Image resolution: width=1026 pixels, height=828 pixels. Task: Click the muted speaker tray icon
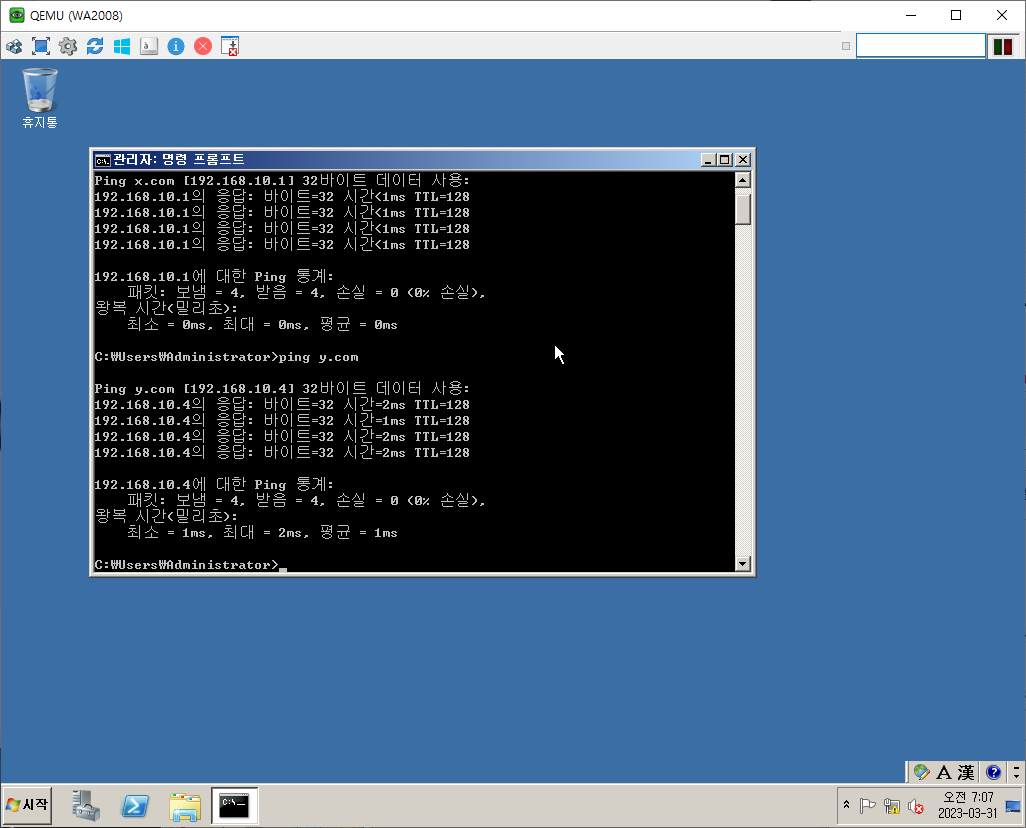pos(915,806)
